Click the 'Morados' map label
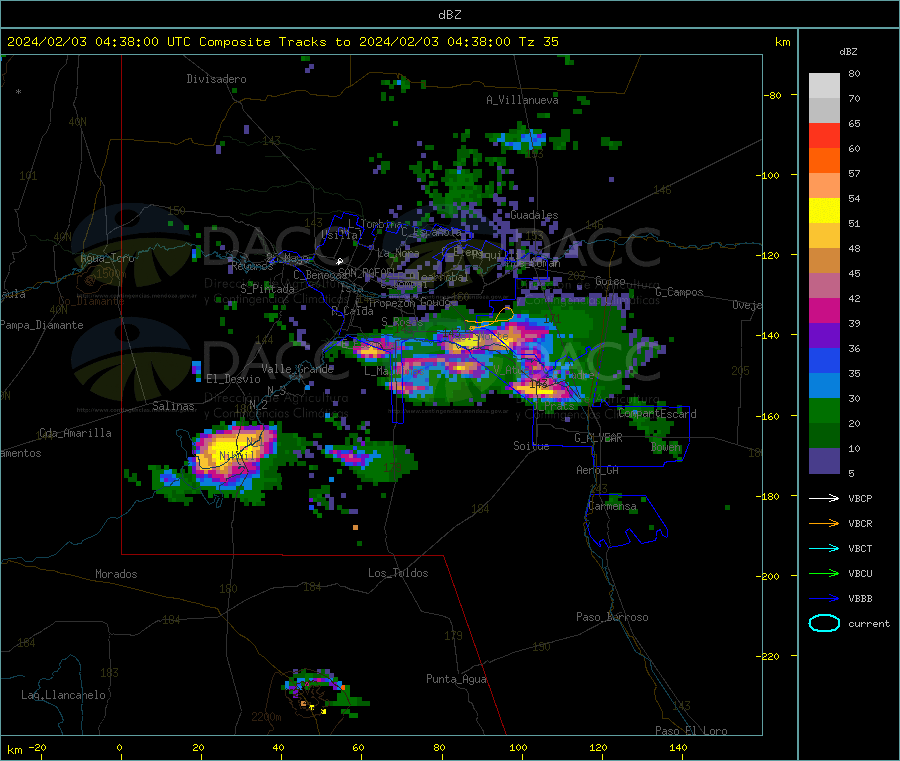The width and height of the screenshot is (900, 761). pyautogui.click(x=116, y=574)
